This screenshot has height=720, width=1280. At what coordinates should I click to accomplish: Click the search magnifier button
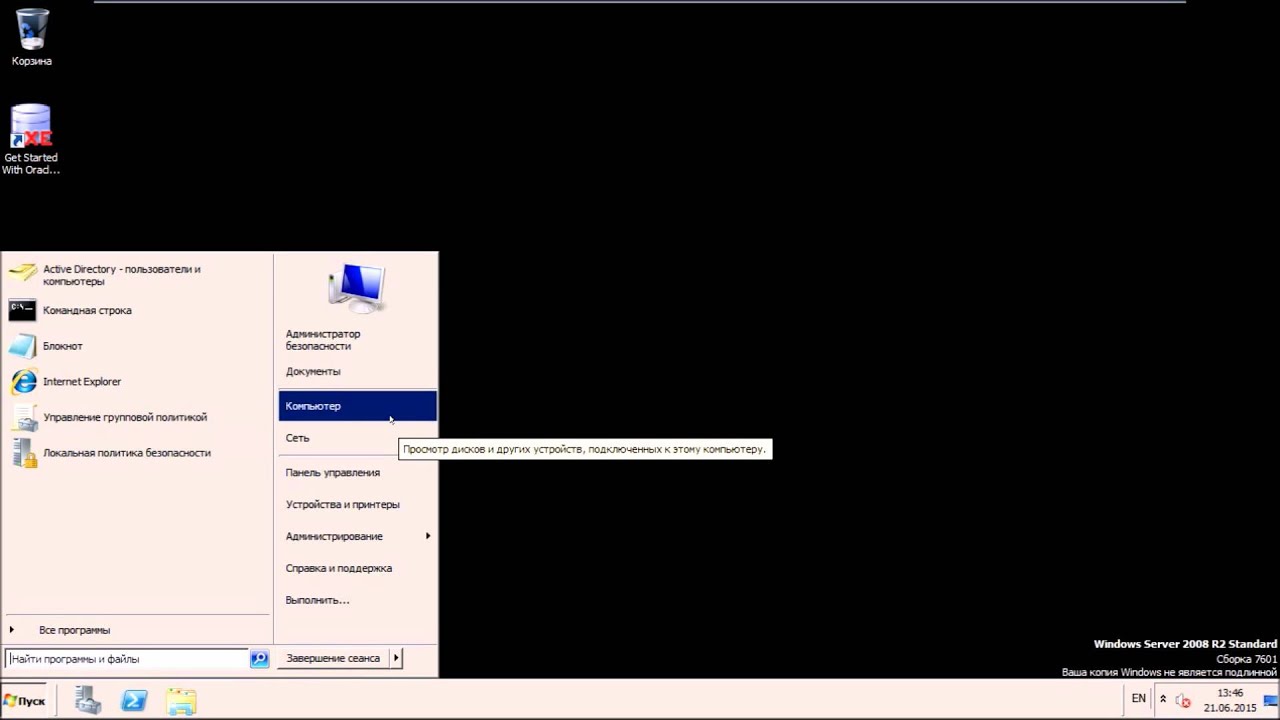[260, 659]
